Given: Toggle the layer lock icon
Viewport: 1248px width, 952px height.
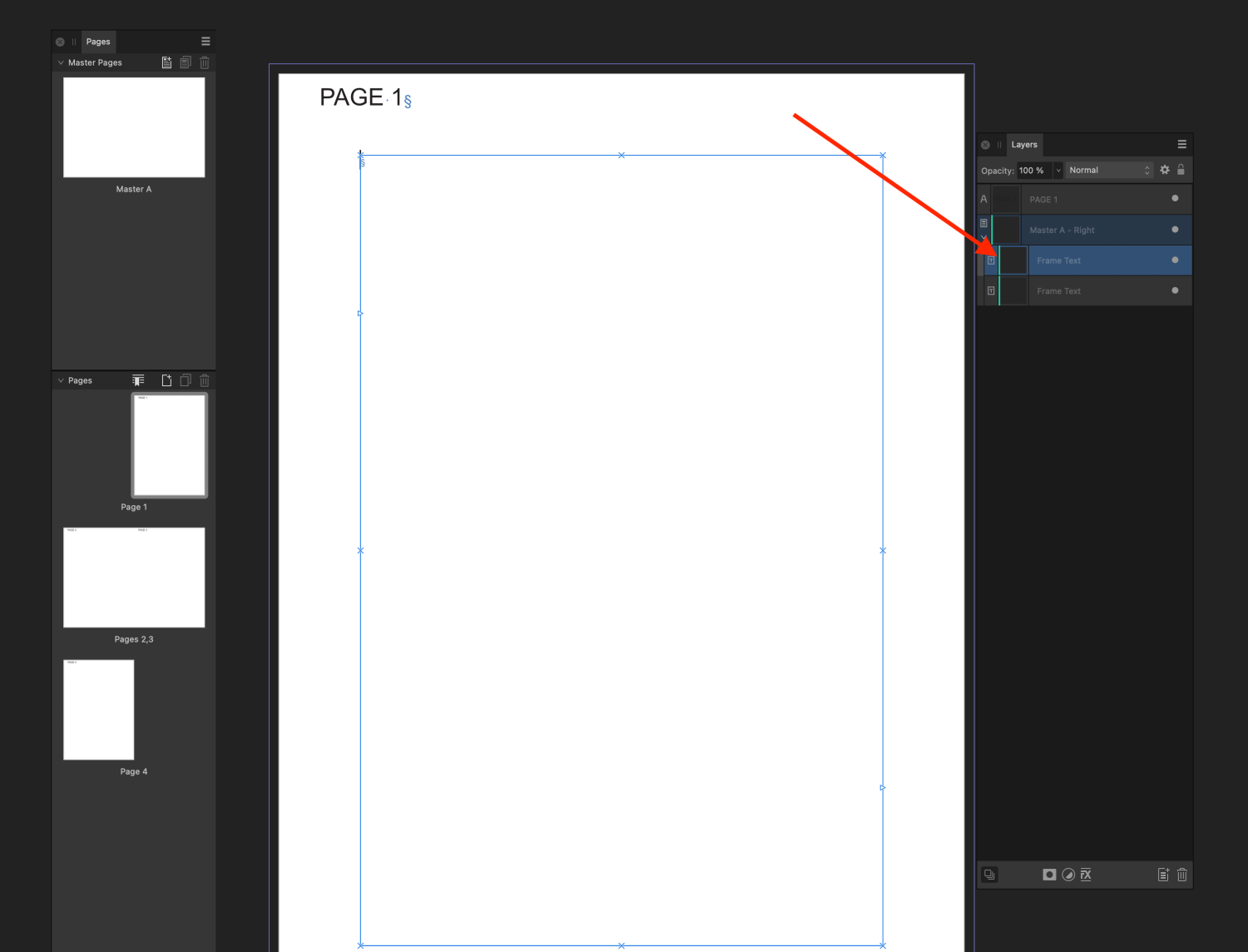Looking at the screenshot, I should 1181,170.
